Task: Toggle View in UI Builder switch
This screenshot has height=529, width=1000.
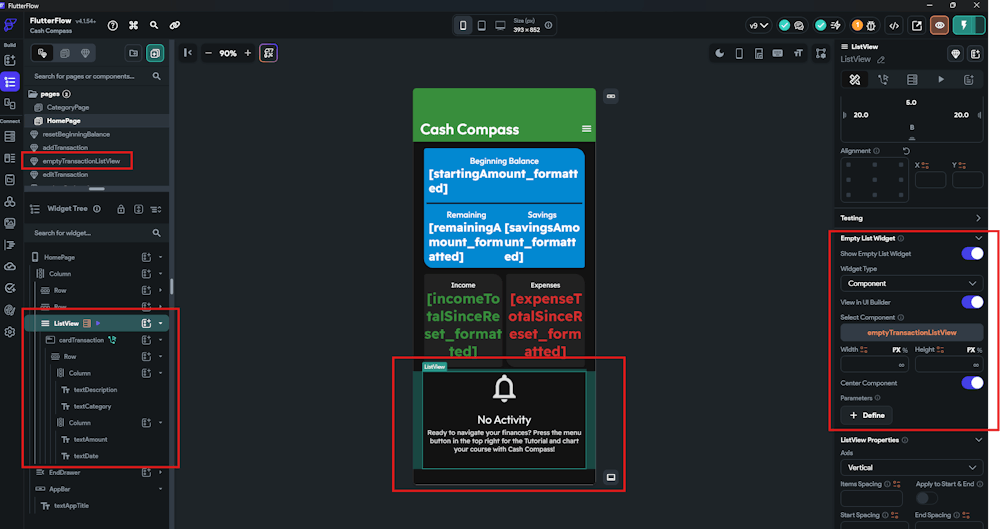Action: pos(973,302)
